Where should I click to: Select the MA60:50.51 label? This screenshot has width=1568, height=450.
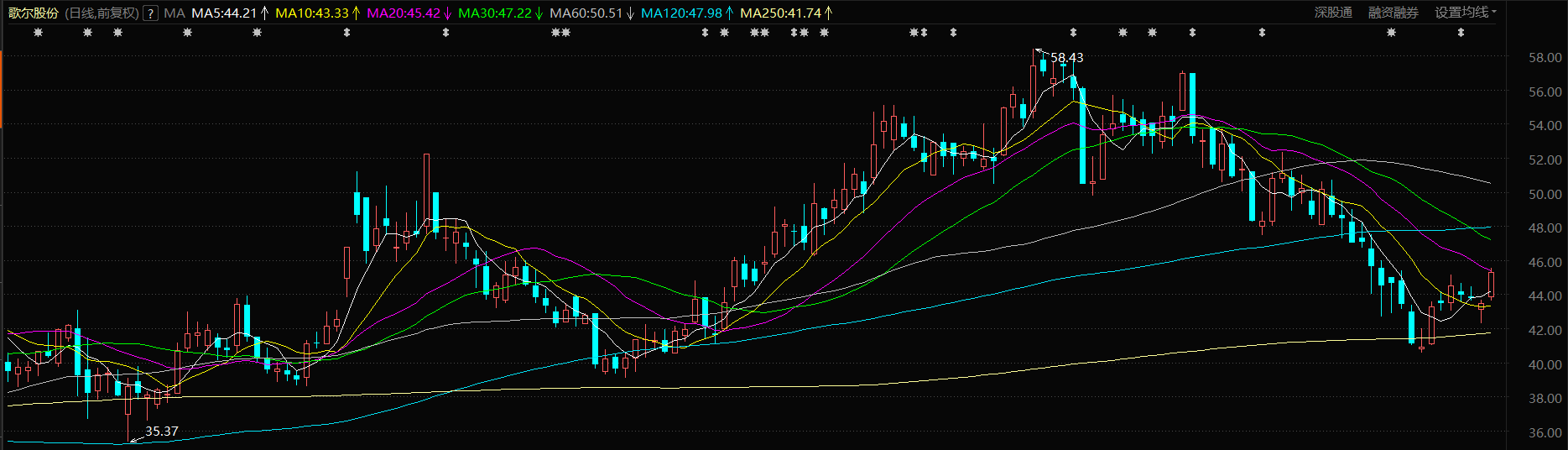[586, 13]
